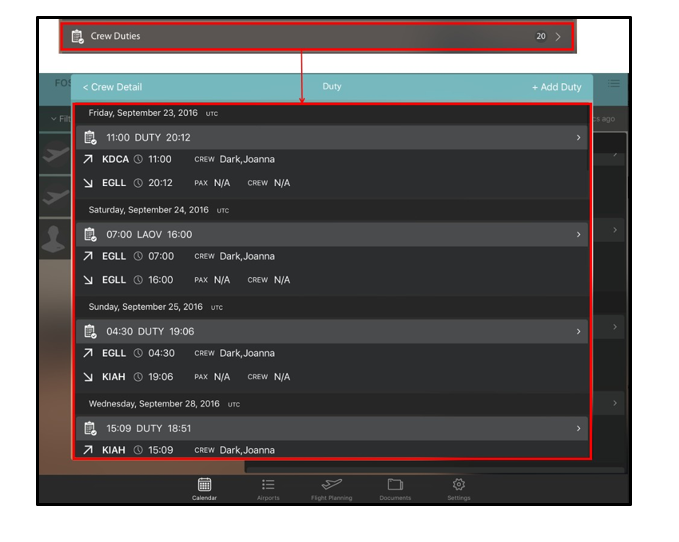Tap the + Add Duty button
Screen dimensions: 679x542
556,87
